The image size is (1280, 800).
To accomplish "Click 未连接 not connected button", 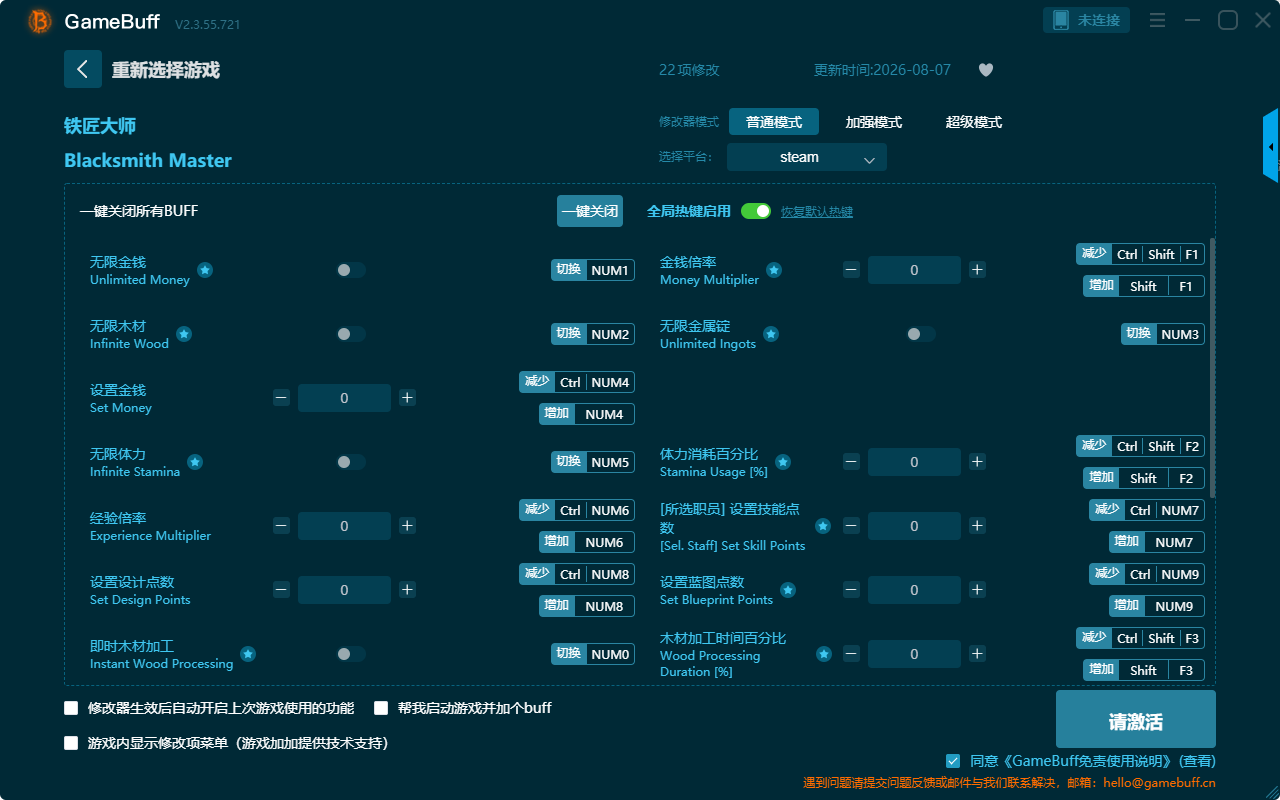I will coord(1087,20).
